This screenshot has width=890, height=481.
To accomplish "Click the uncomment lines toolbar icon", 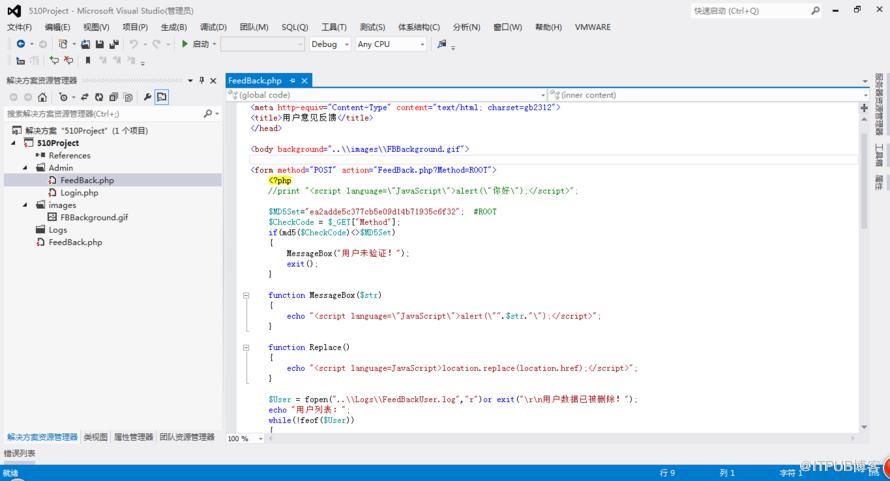I will pyautogui.click(x=68, y=60).
